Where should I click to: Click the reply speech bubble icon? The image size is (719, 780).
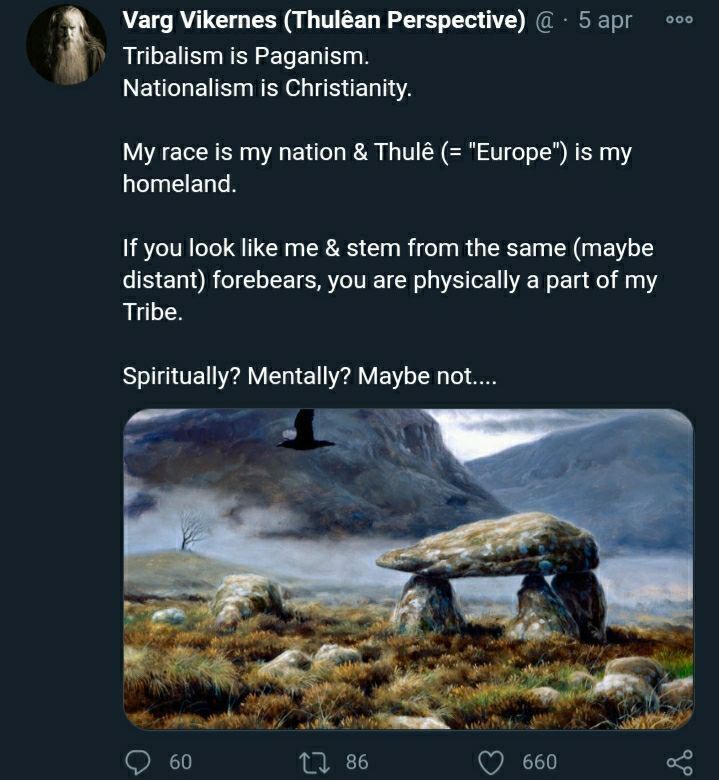tap(140, 762)
